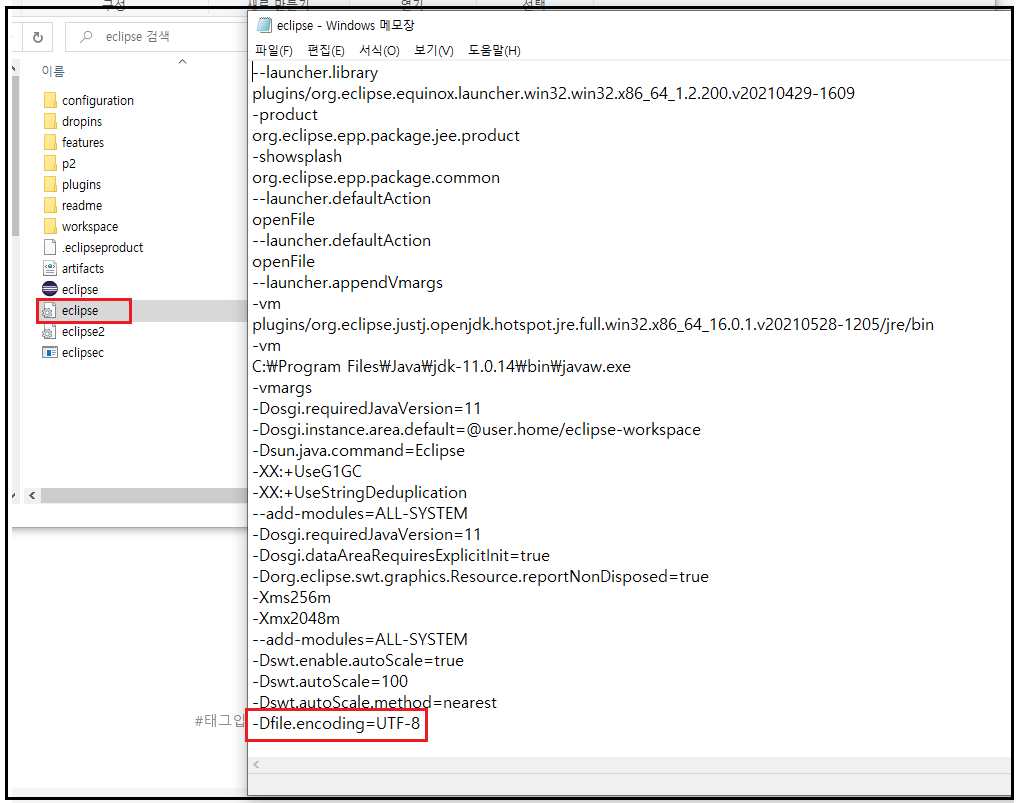Click the eclipse configuration settings file icon

[49, 311]
